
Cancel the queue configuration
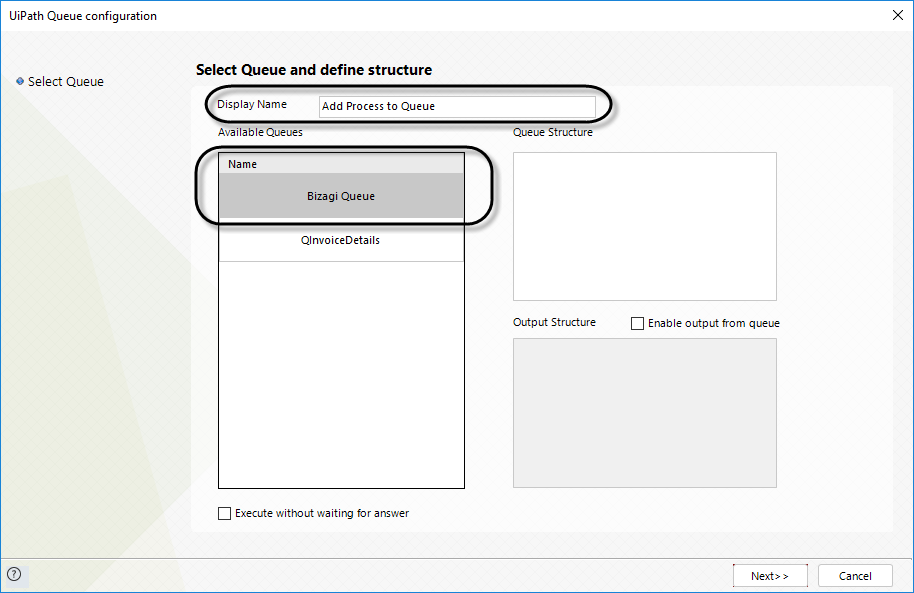pyautogui.click(x=855, y=576)
